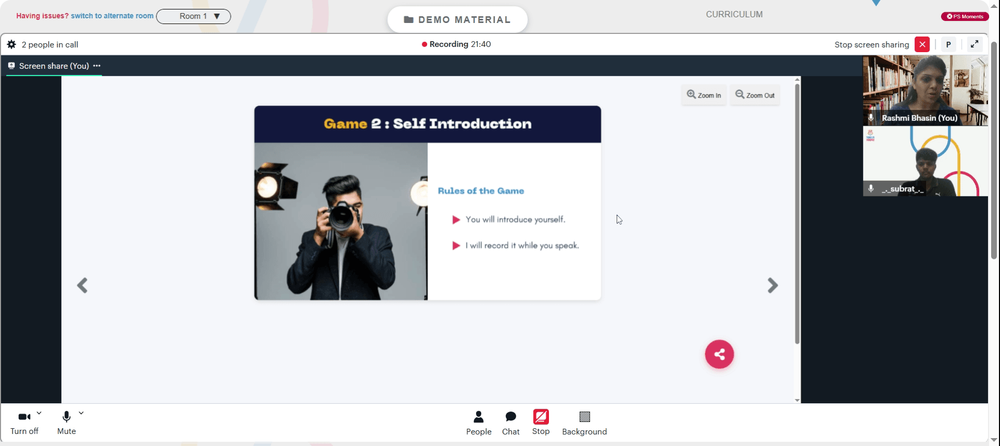
Task: Click the pink share floating button
Action: coord(719,354)
